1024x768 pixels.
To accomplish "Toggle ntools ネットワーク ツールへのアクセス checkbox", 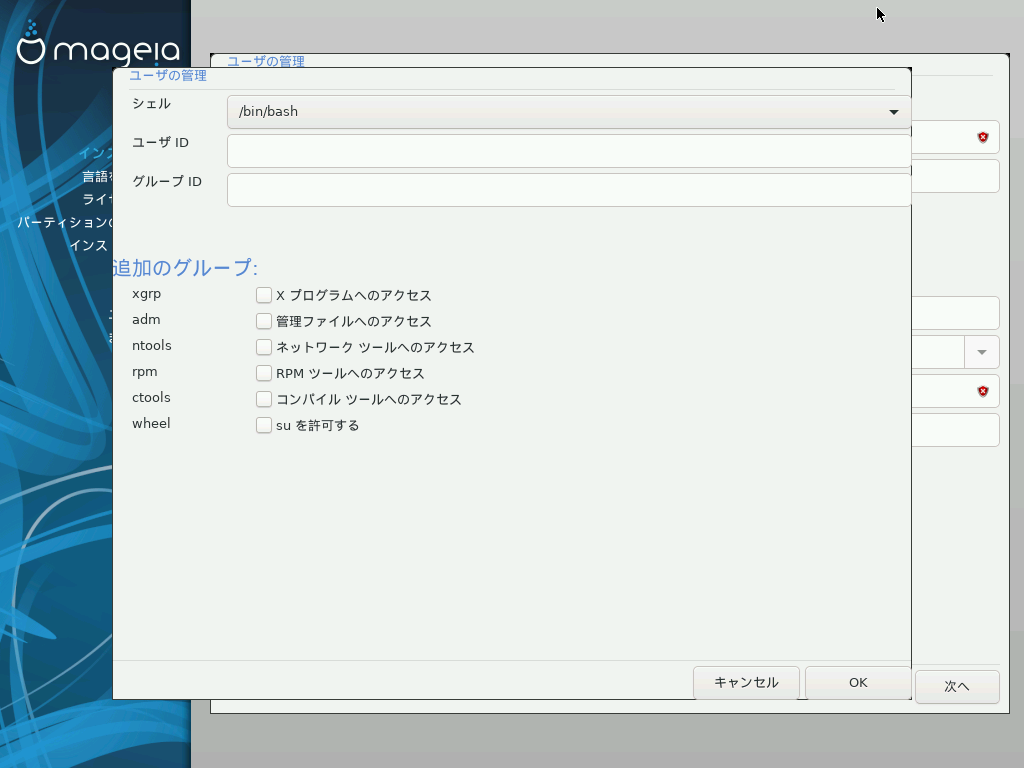I will point(264,347).
